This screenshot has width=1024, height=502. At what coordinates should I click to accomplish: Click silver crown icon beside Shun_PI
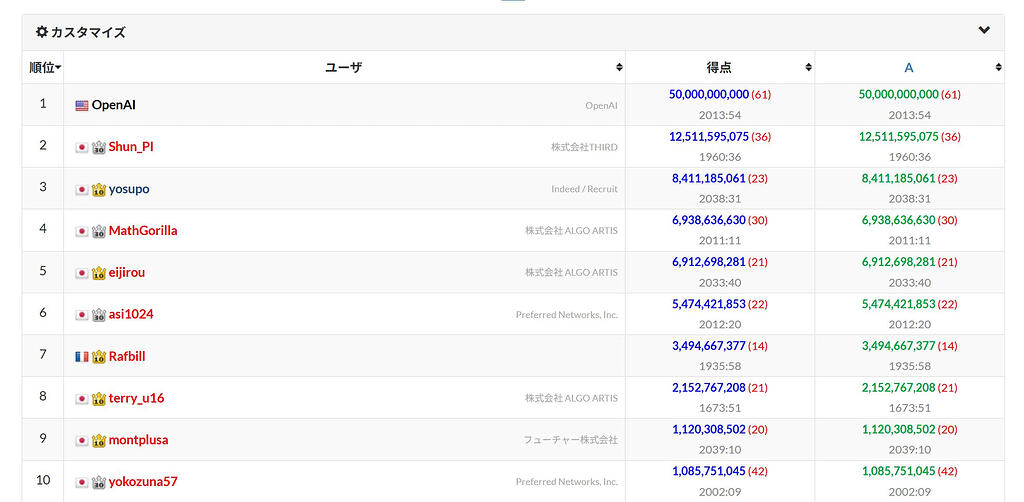pyautogui.click(x=99, y=148)
